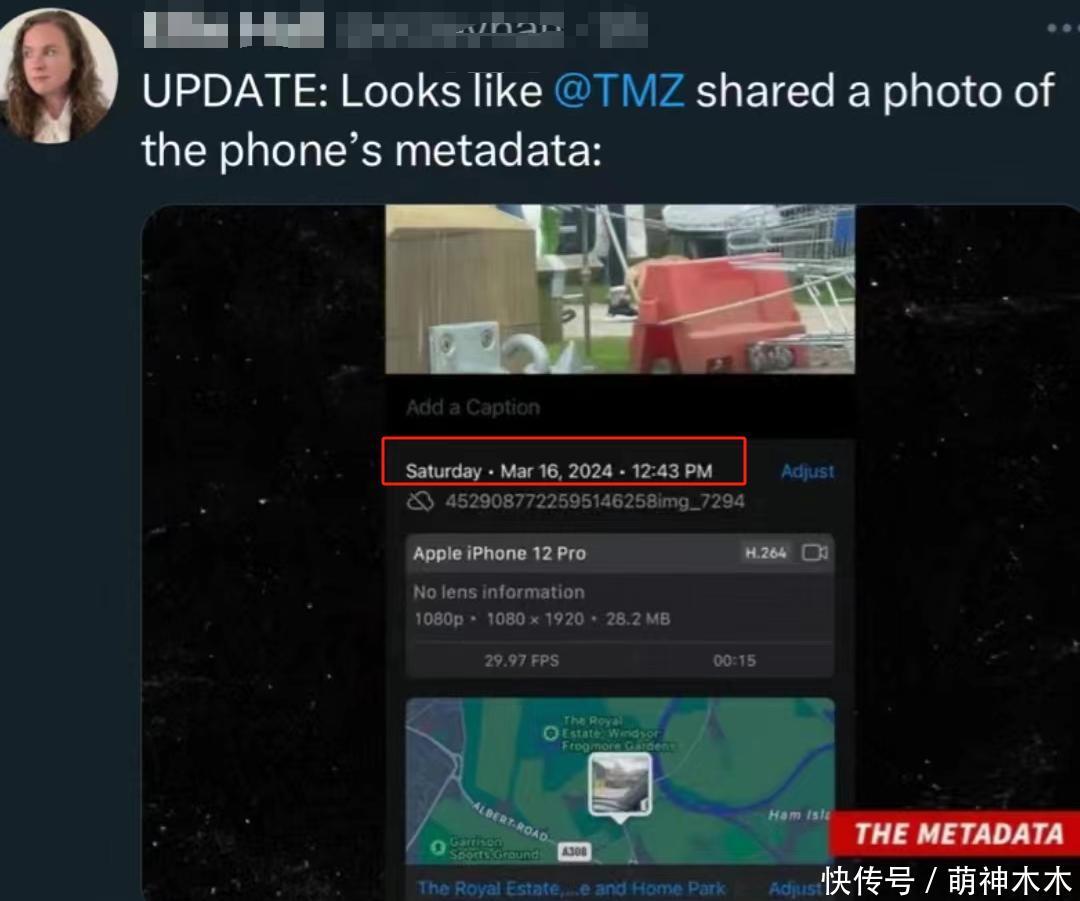Click the iCloud sync status icon
The height and width of the screenshot is (901, 1080).
pyautogui.click(x=420, y=501)
